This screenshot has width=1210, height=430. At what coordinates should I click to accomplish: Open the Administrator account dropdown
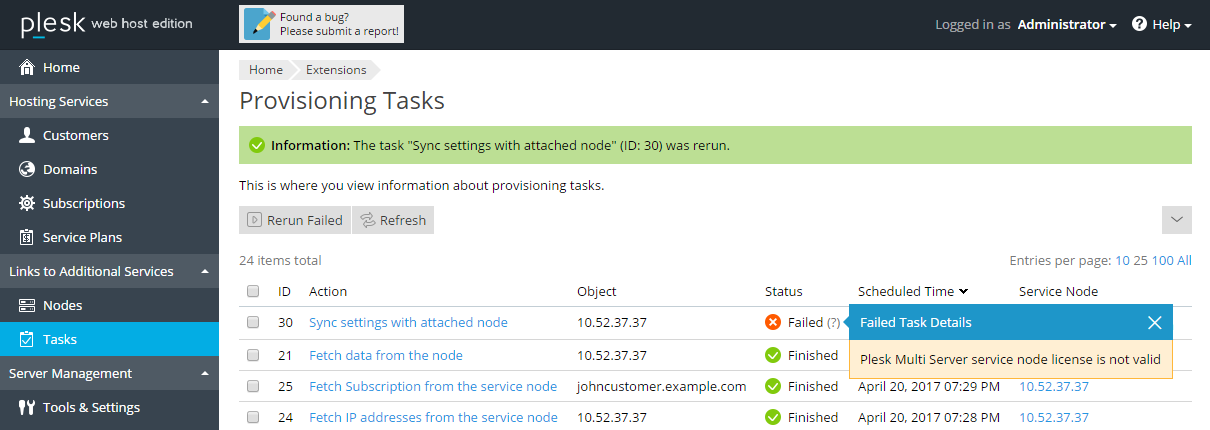coord(1066,24)
